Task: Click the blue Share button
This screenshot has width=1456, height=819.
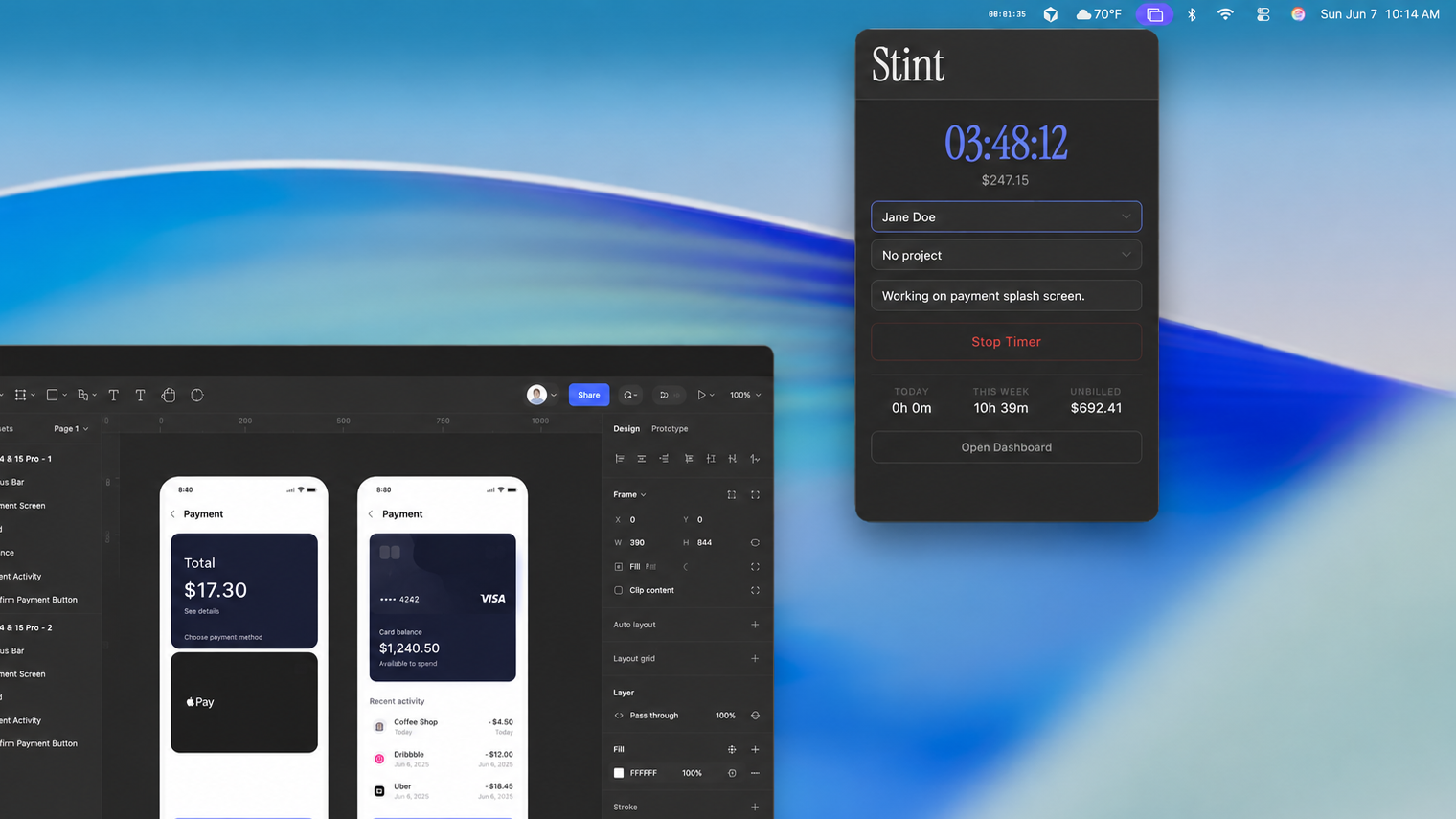Action: click(x=589, y=395)
